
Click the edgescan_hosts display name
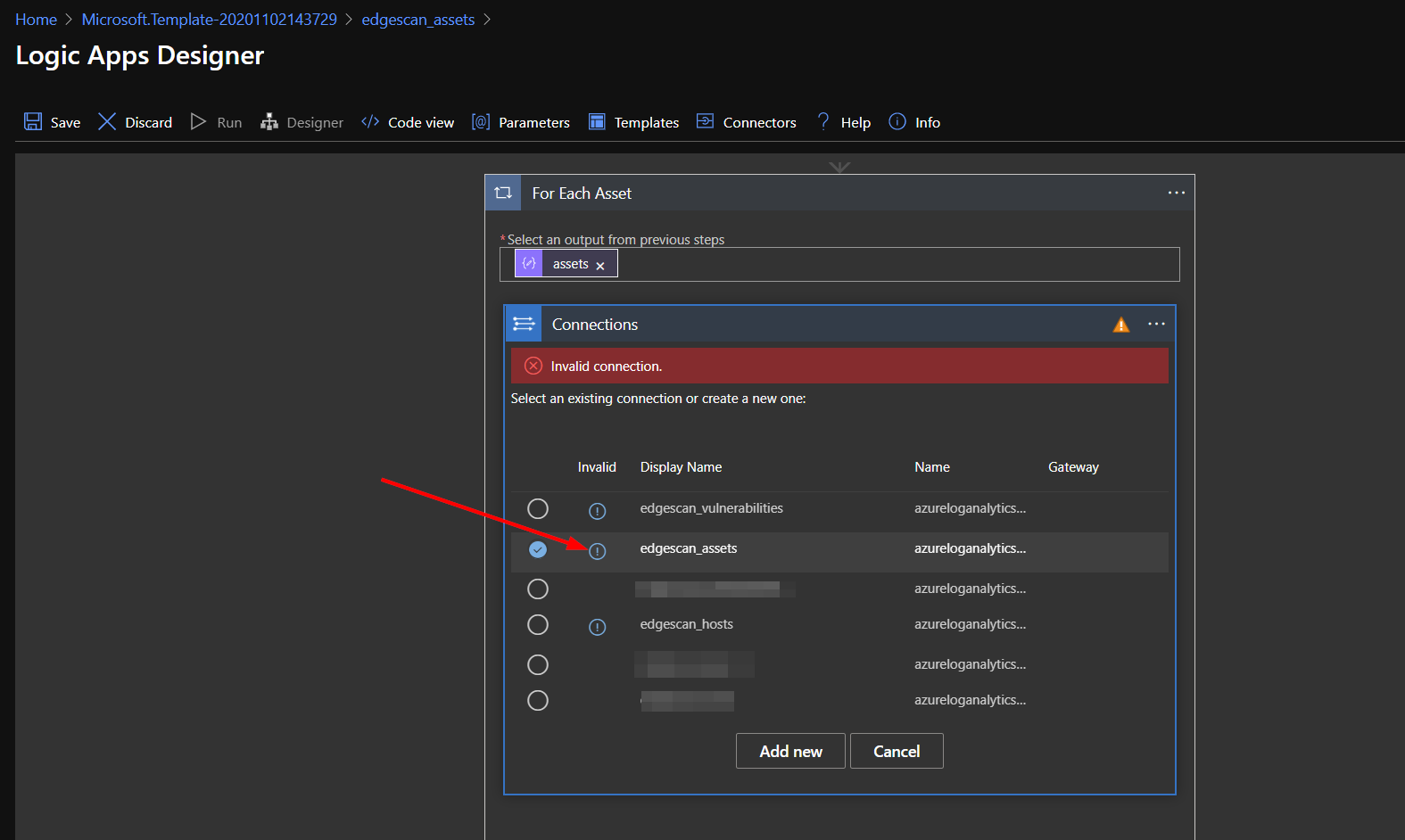point(686,624)
